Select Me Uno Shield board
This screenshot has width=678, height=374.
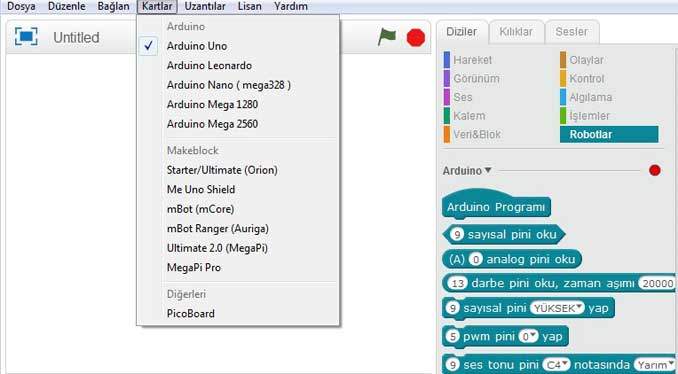(x=238, y=189)
